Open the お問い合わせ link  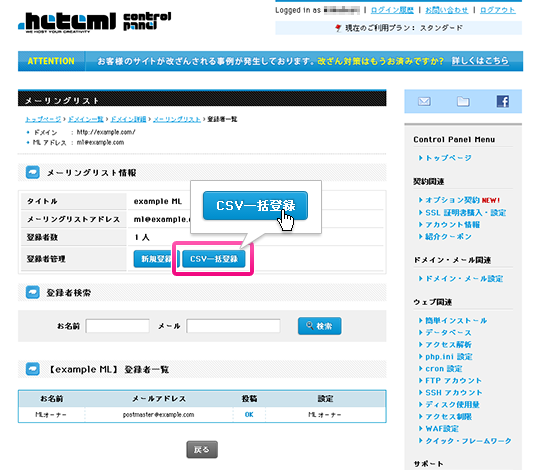[447, 10]
